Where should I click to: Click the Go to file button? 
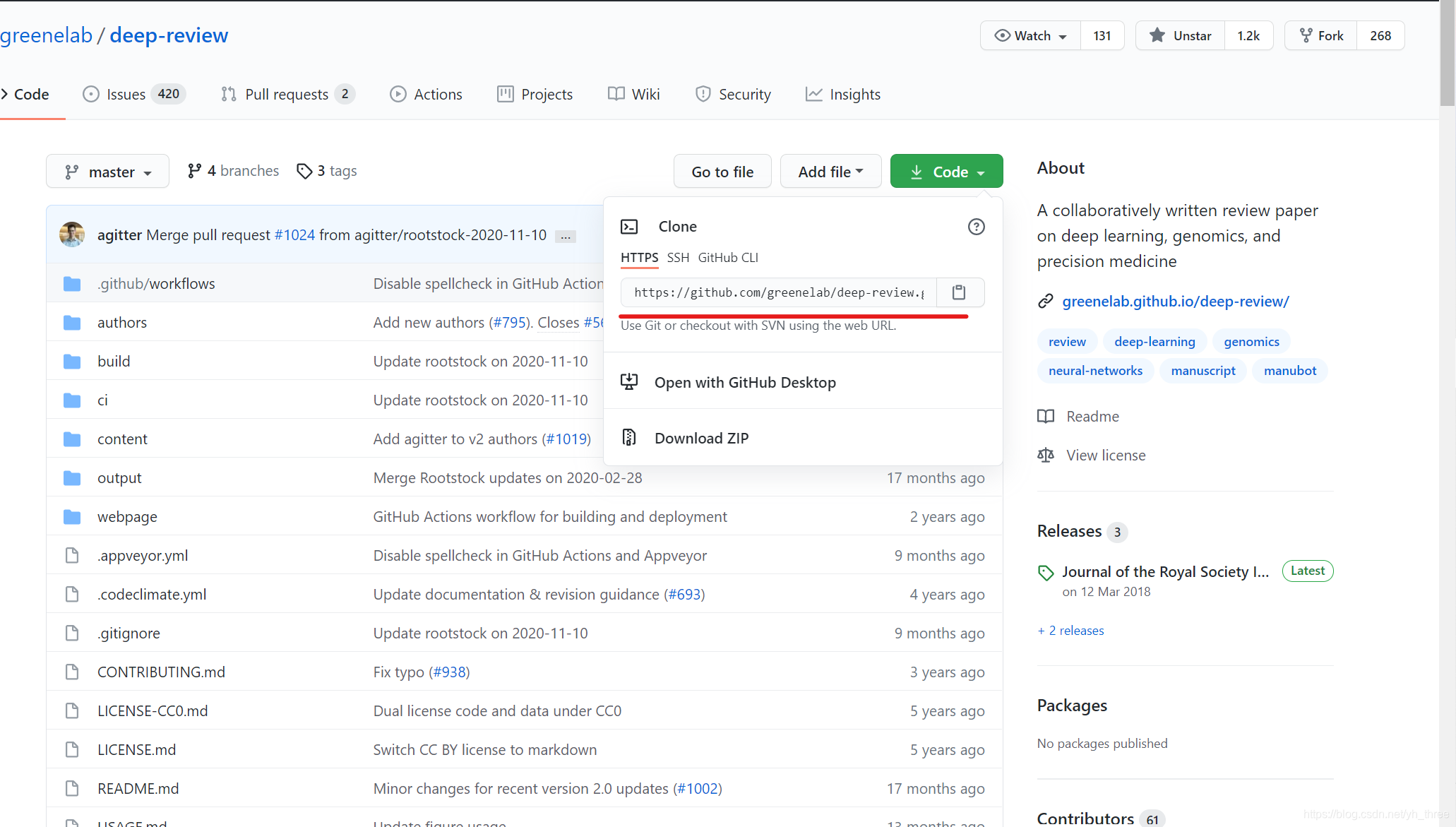coord(722,172)
